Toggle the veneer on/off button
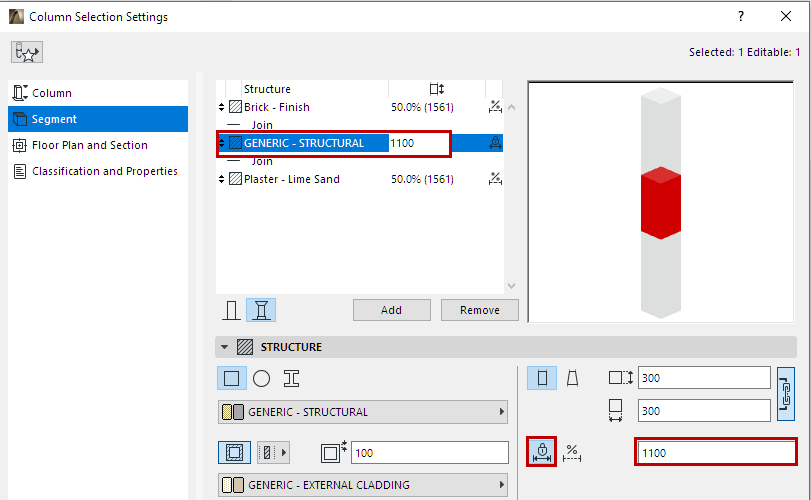This screenshot has height=500, width=811. click(234, 453)
